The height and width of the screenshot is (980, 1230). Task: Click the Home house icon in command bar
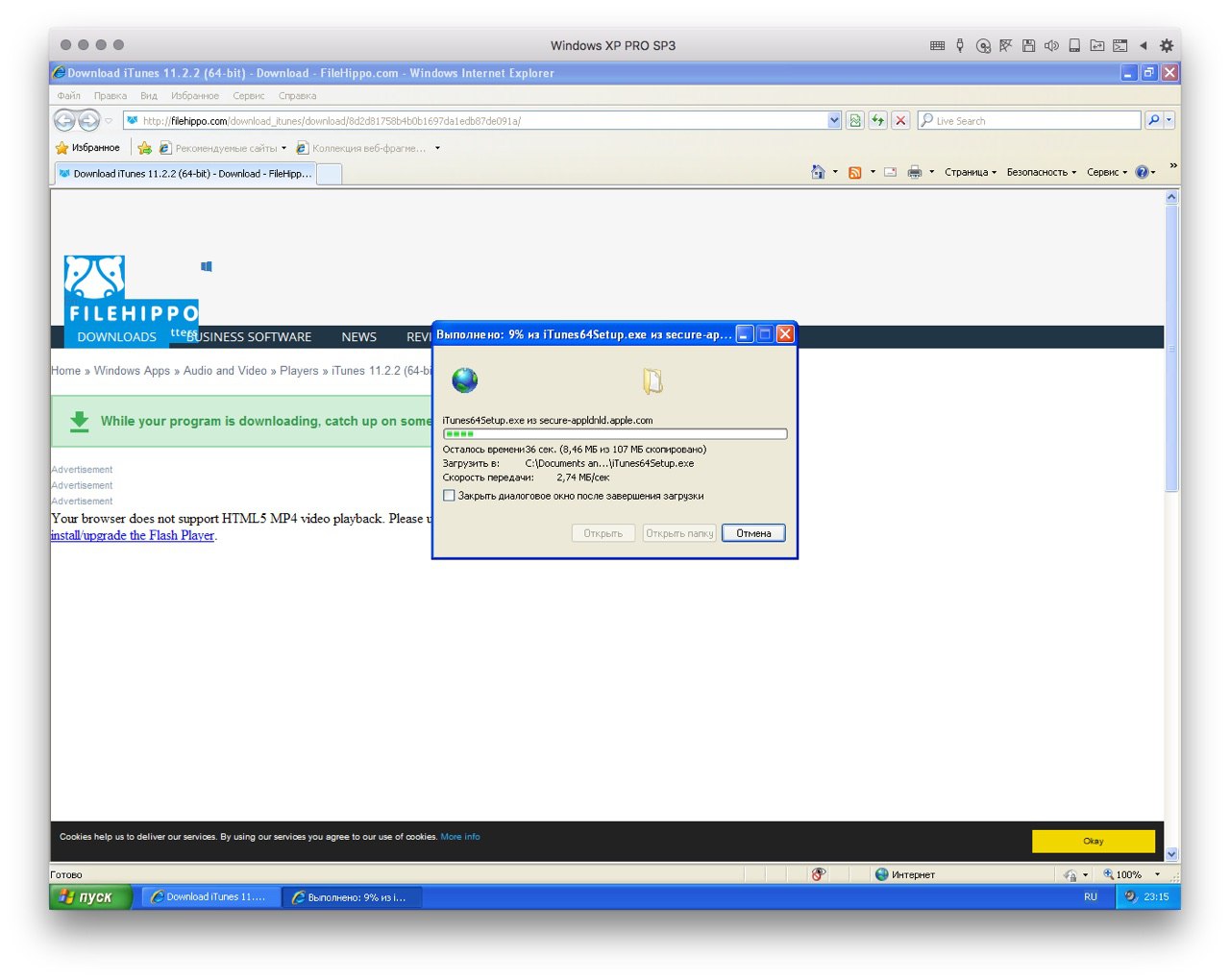(x=818, y=172)
